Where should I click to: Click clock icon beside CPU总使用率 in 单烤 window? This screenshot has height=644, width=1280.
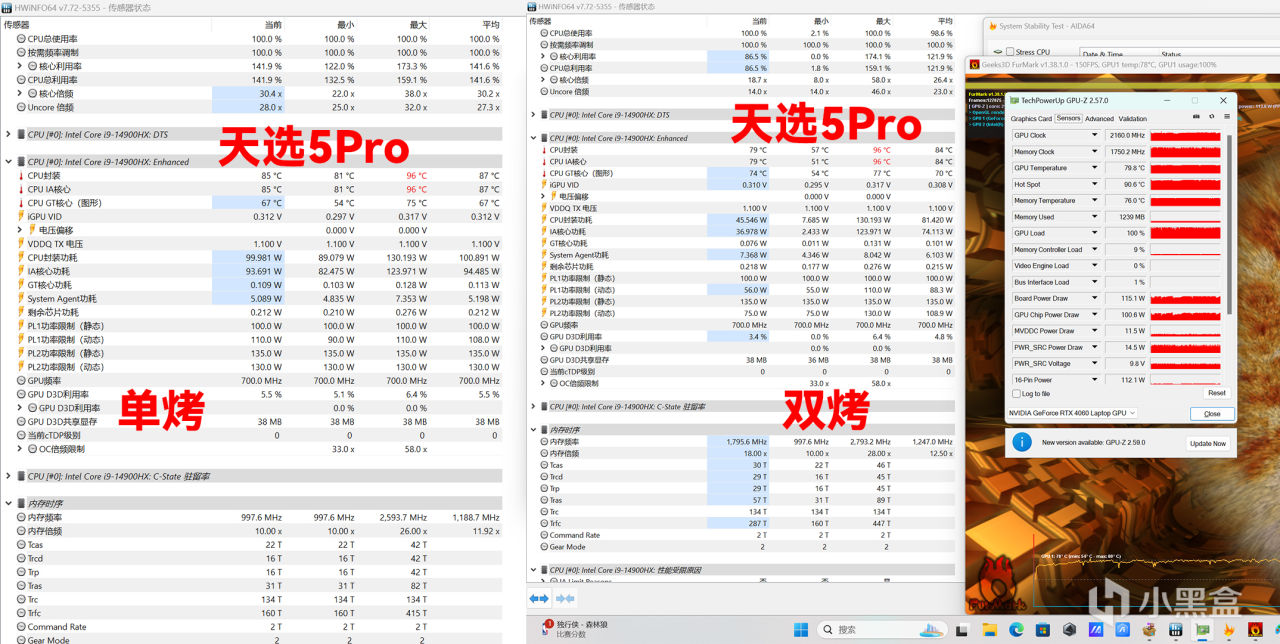pyautogui.click(x=21, y=39)
